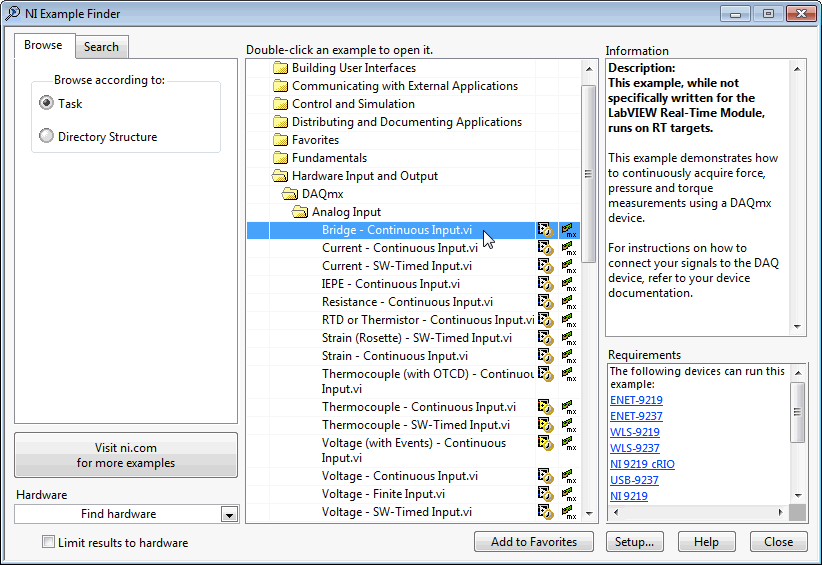
Task: Collapse the Analog Input folder
Action: pos(300,212)
